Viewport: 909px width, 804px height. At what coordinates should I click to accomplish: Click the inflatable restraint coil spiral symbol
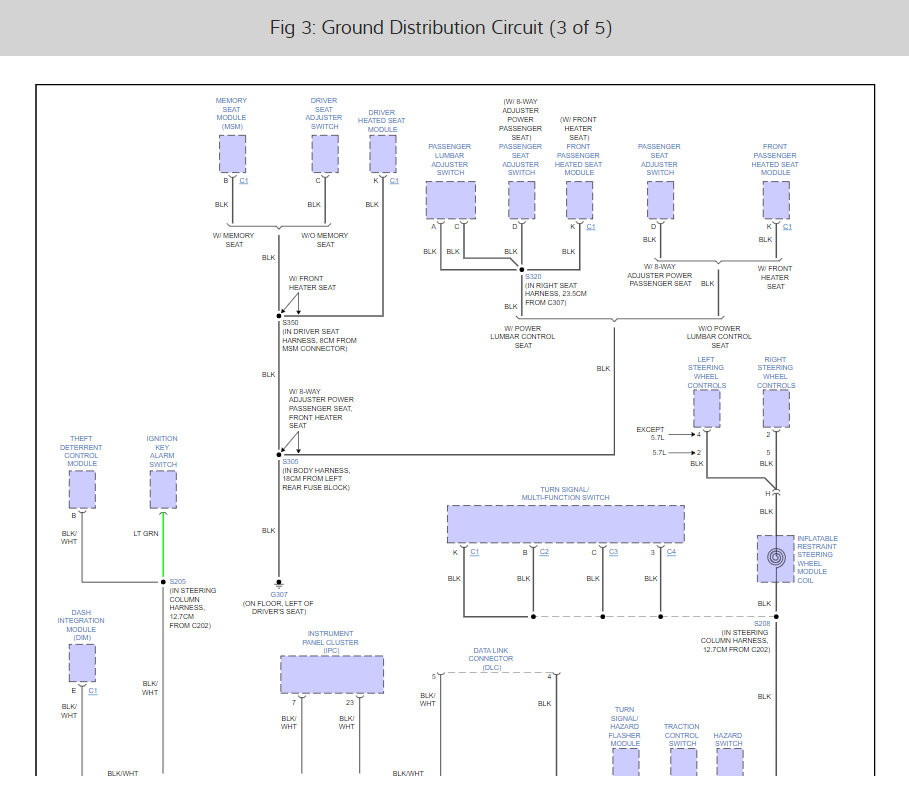[x=776, y=558]
